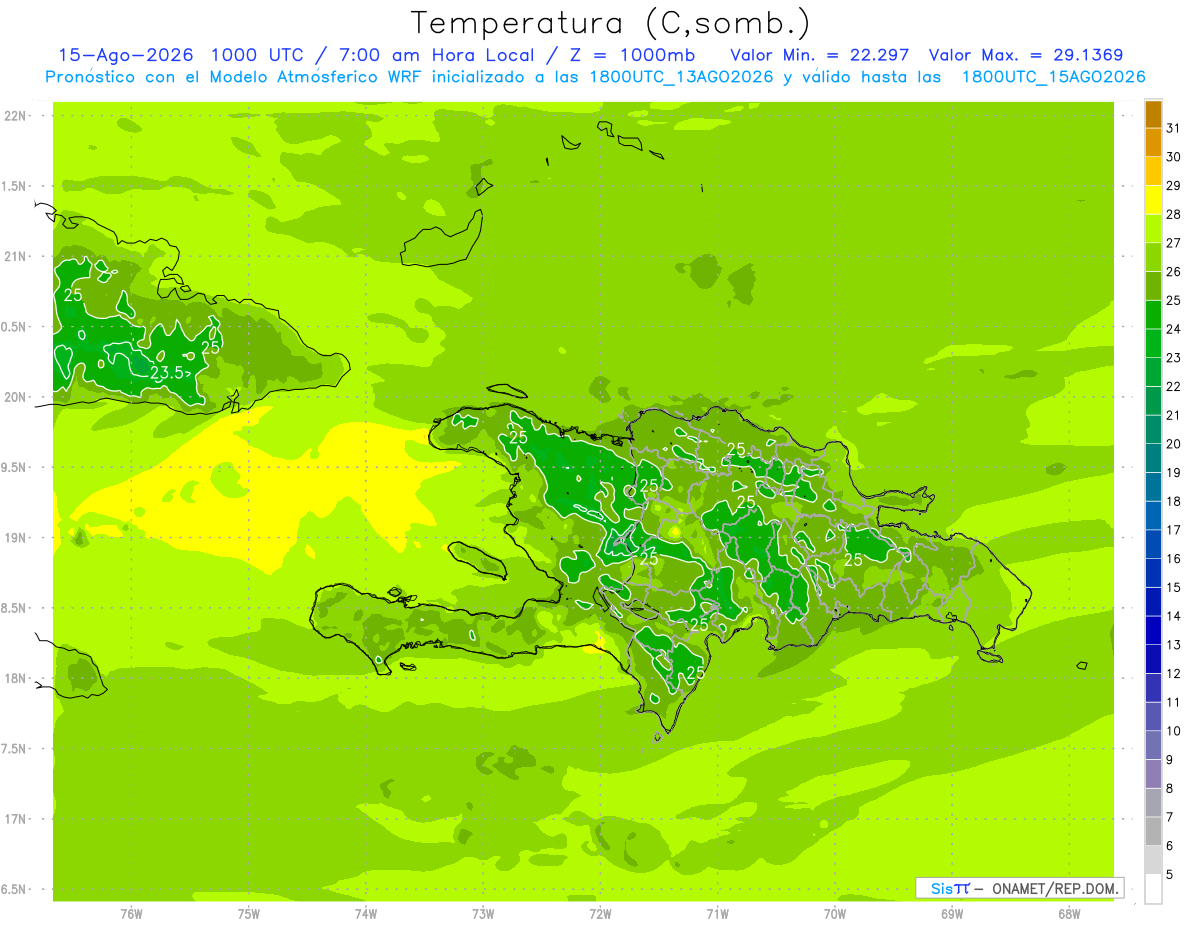Click the colorbar scale label 31
The height and width of the screenshot is (927, 1200).
click(x=1174, y=128)
